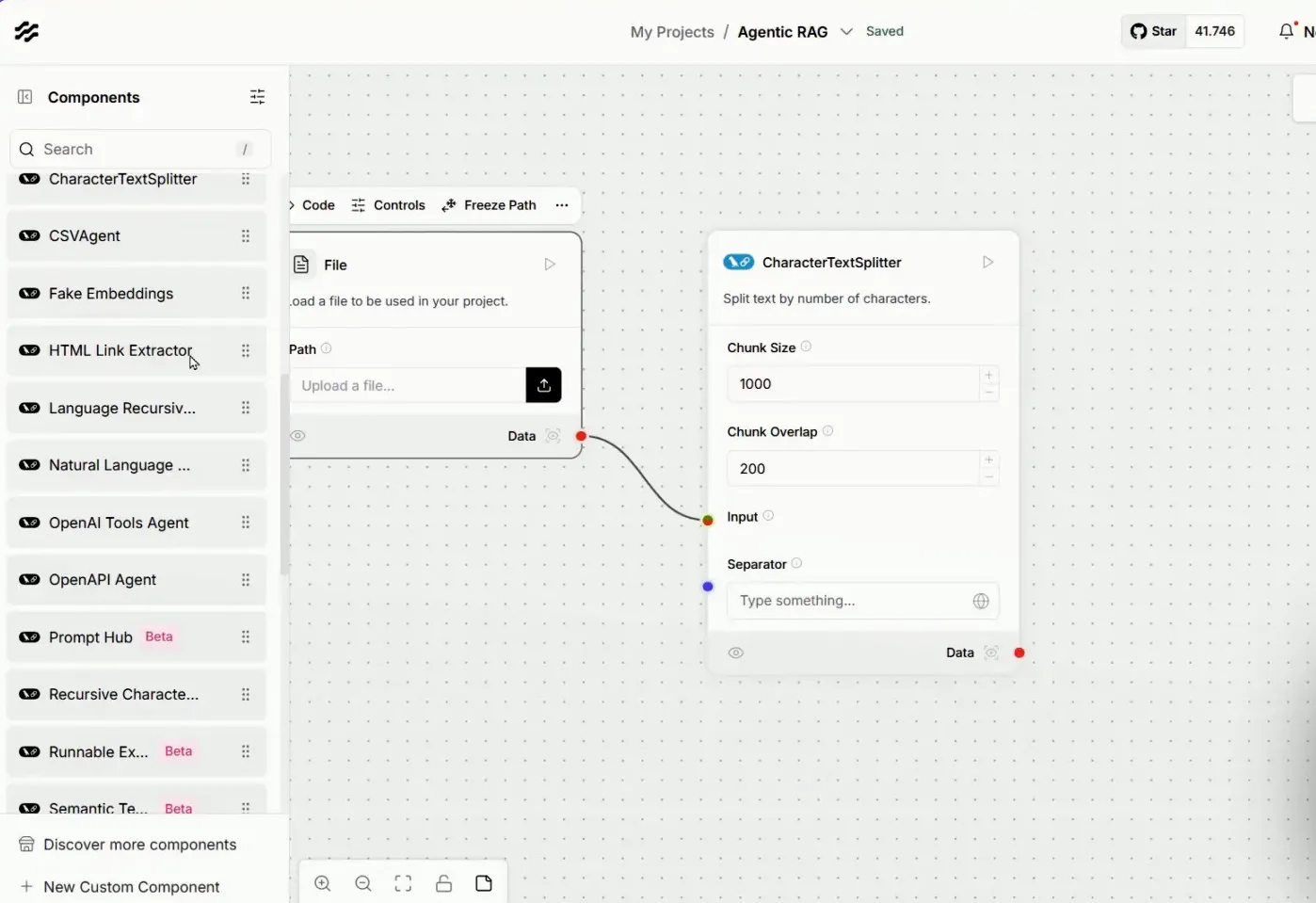Viewport: 1316px width, 903px height.
Task: Click the globe icon in Separator field
Action: point(981,601)
